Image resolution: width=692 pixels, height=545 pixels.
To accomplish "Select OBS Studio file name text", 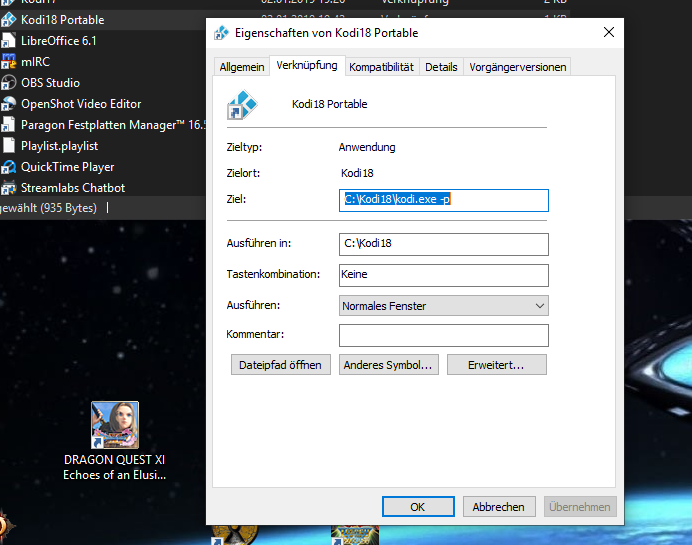I will click(x=50, y=83).
